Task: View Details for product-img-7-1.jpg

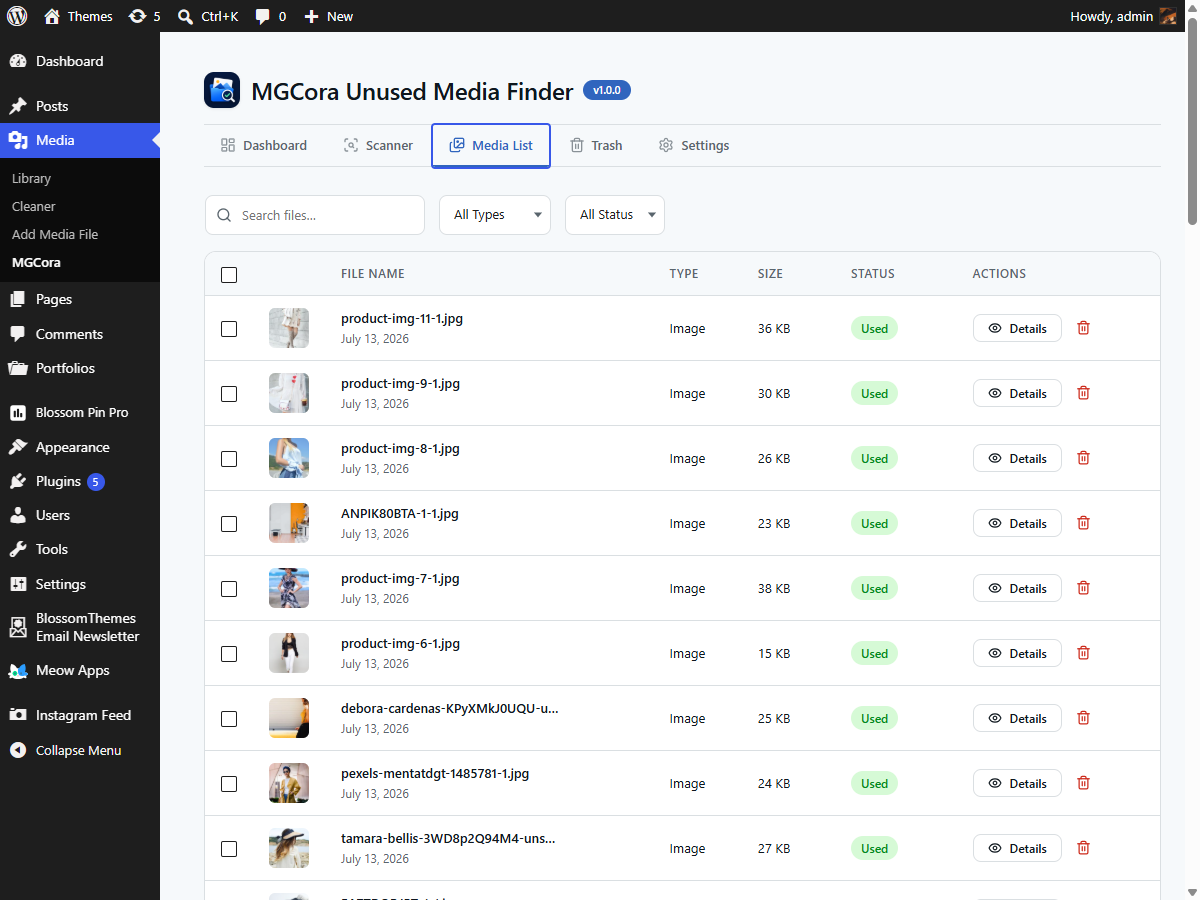Action: pyautogui.click(x=1017, y=588)
